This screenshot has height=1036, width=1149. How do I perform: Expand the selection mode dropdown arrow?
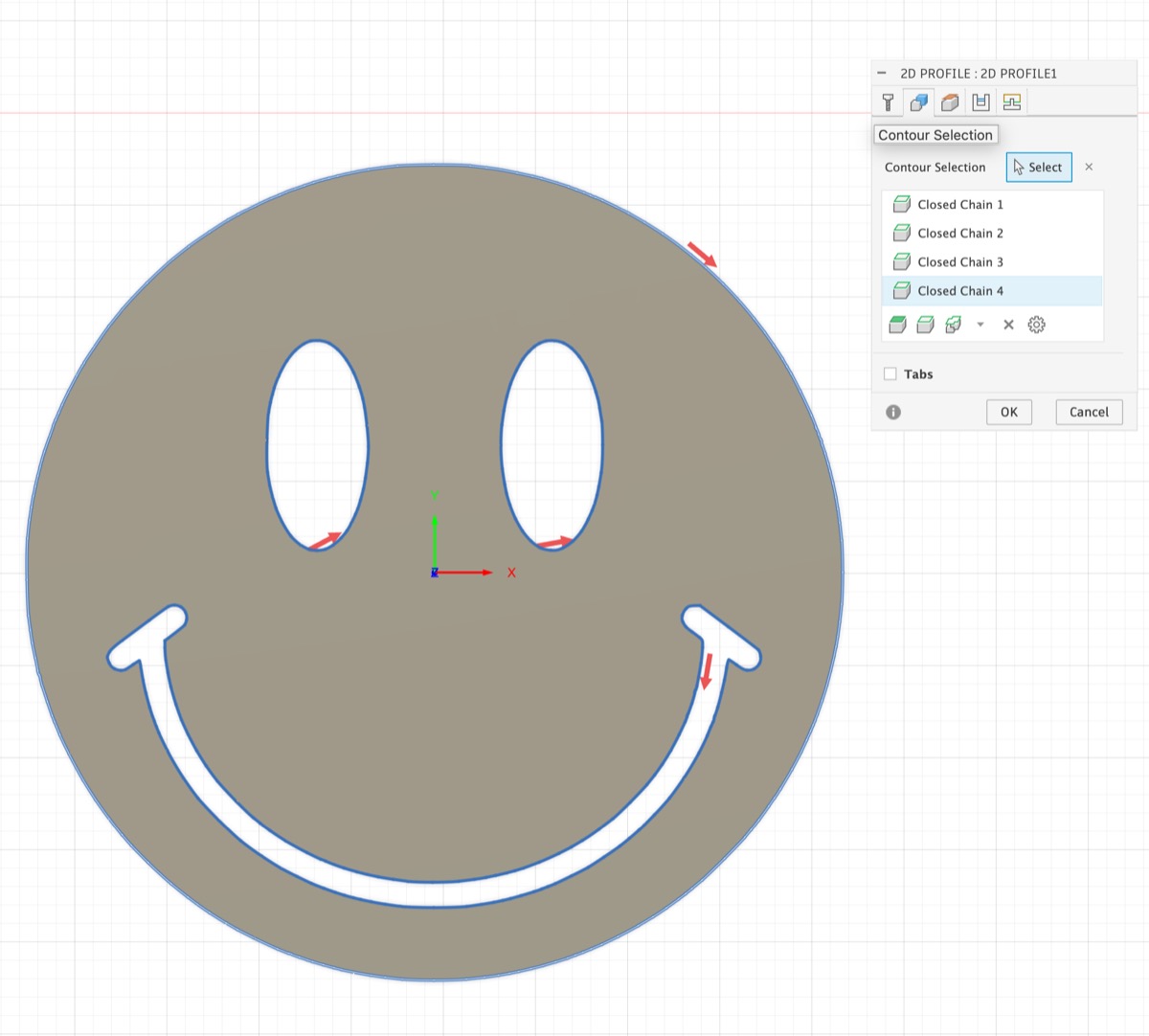point(980,325)
